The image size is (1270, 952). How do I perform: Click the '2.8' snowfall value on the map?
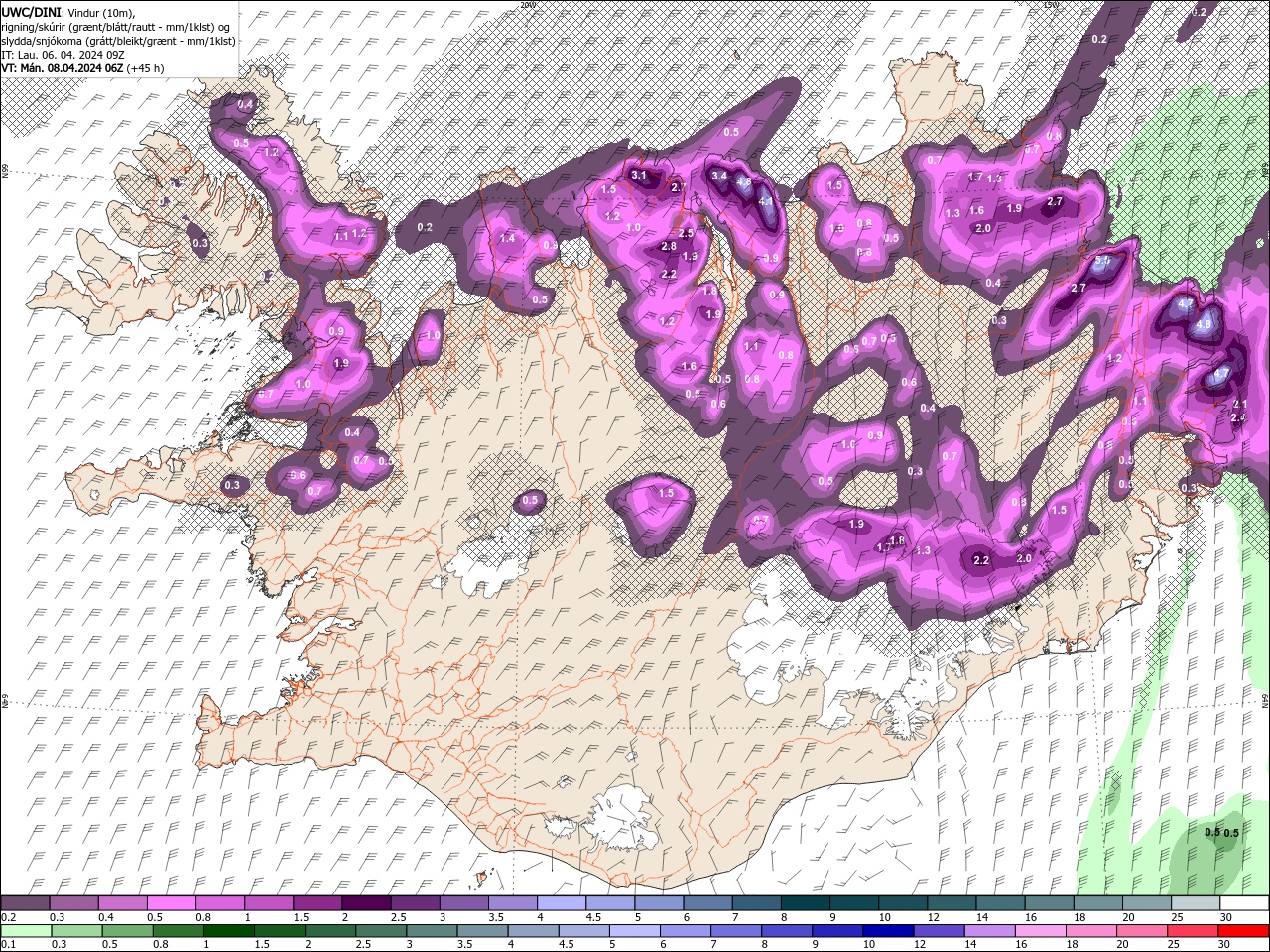[669, 247]
